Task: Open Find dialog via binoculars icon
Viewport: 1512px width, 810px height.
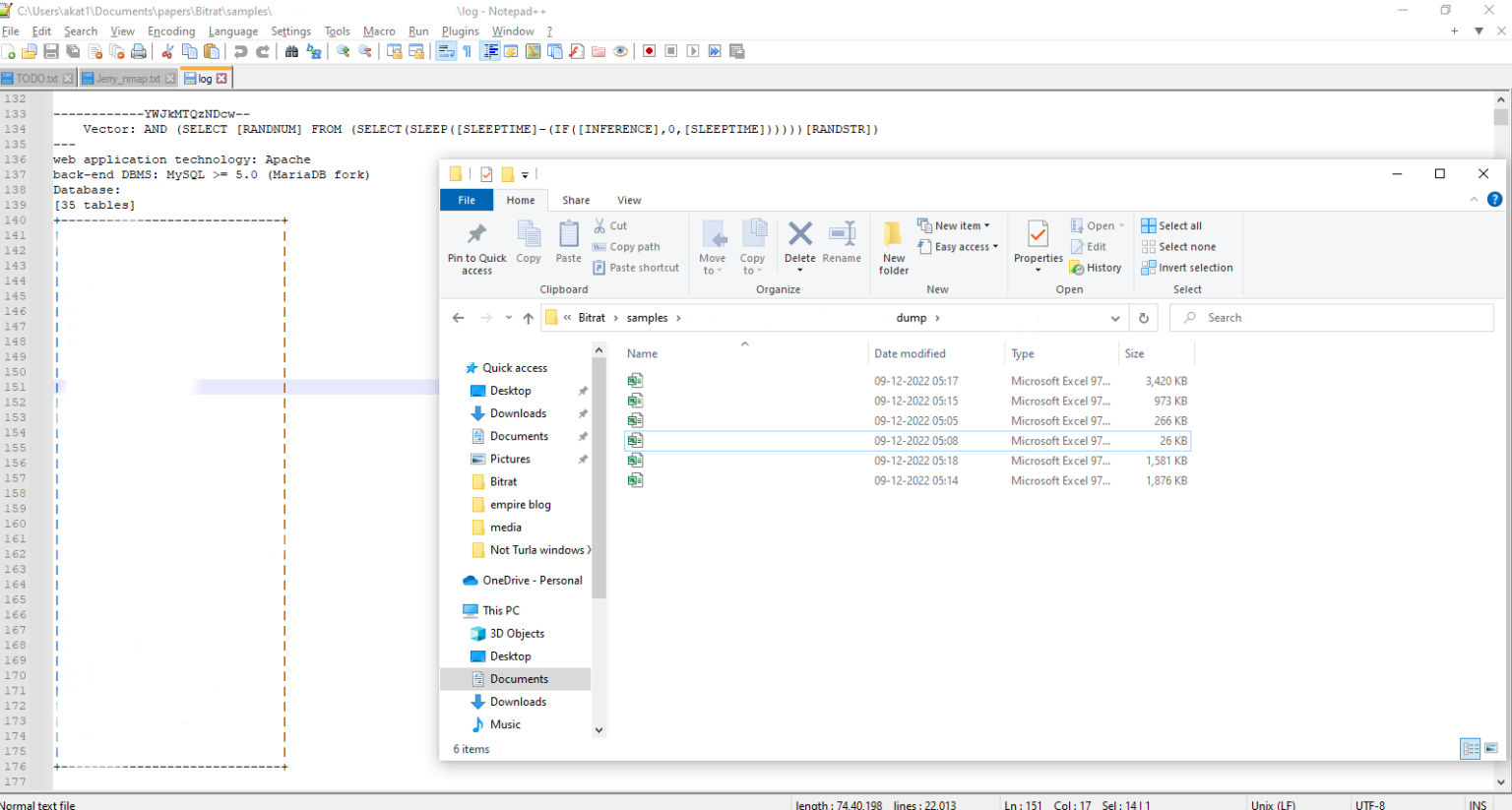Action: [x=291, y=50]
